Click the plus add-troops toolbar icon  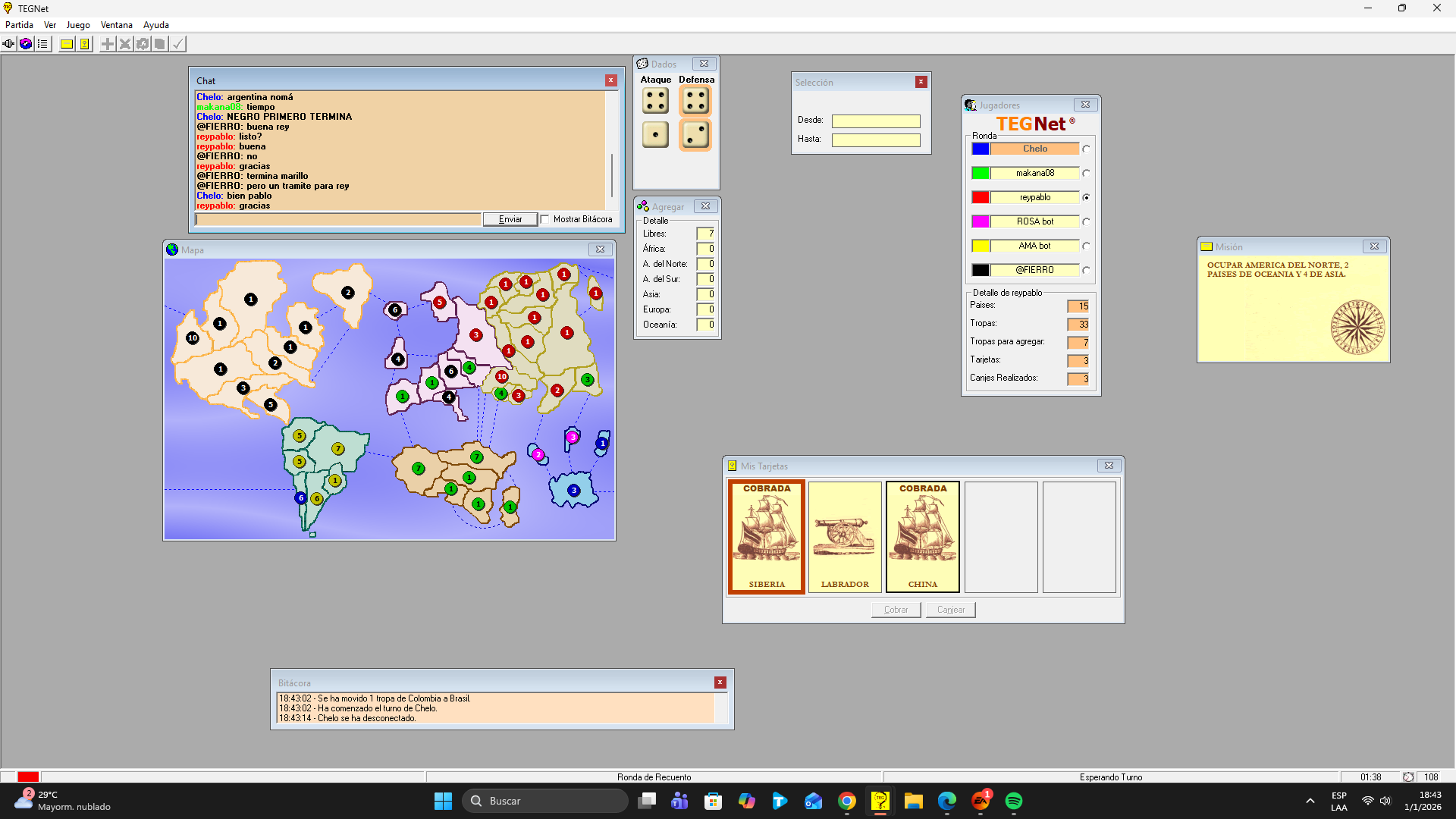108,44
